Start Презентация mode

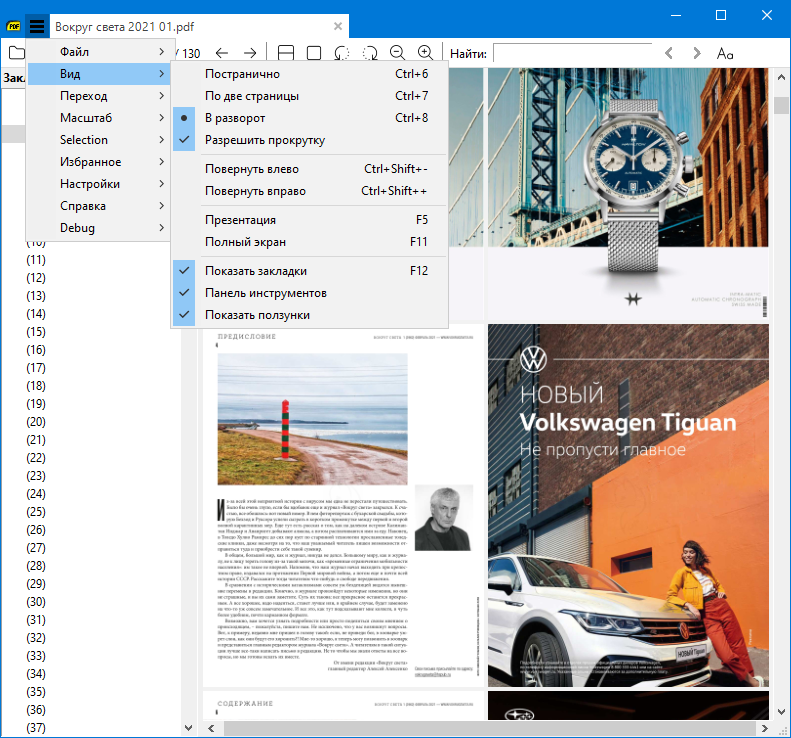[x=309, y=220]
